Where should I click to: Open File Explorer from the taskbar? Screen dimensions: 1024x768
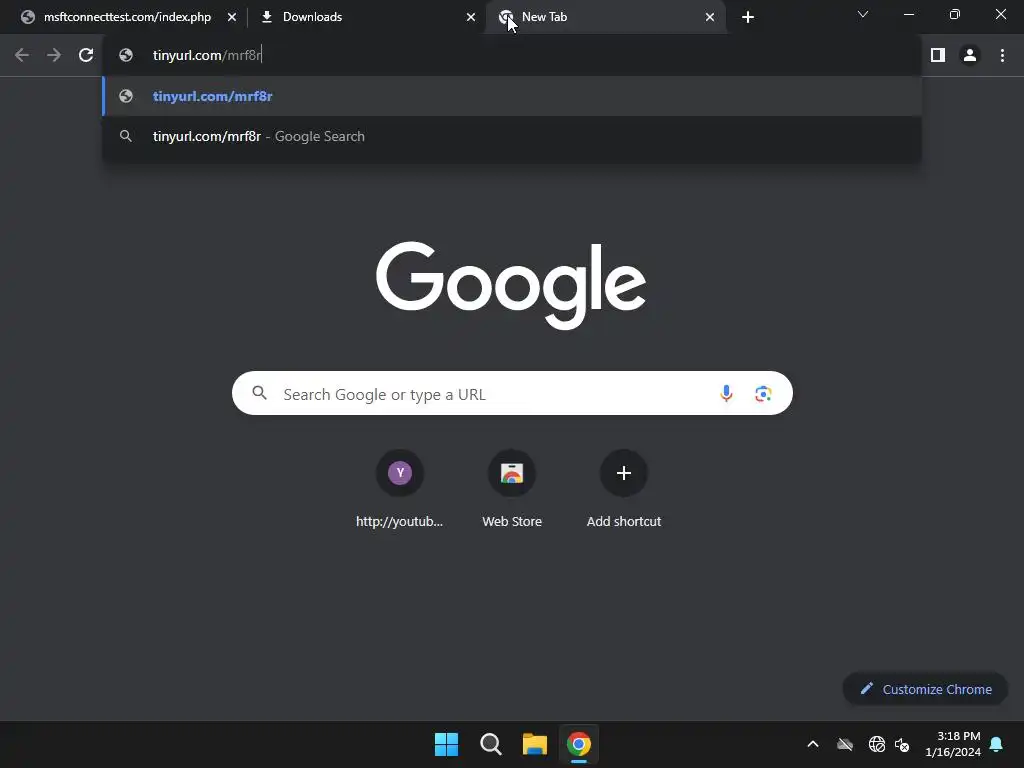click(x=535, y=744)
